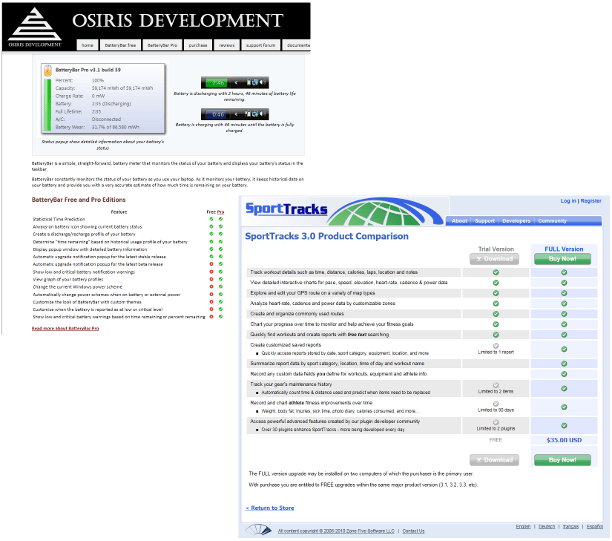Click FULL check for 'Summarize report data' row
Viewport: 612px width, 541px height.
click(564, 363)
